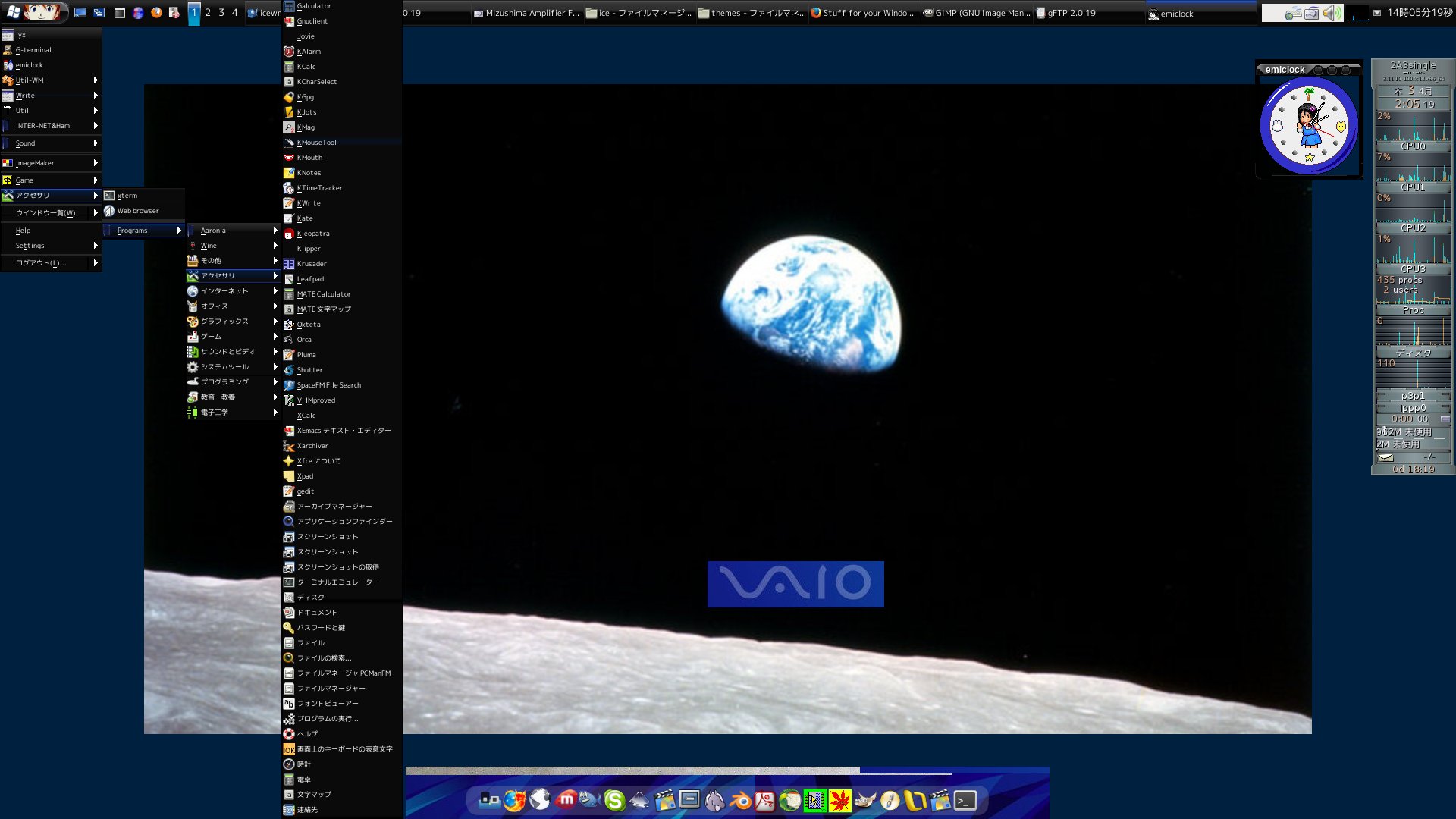1456x819 pixels.
Task: Select KCalc from the accessories menu
Action: tap(306, 67)
